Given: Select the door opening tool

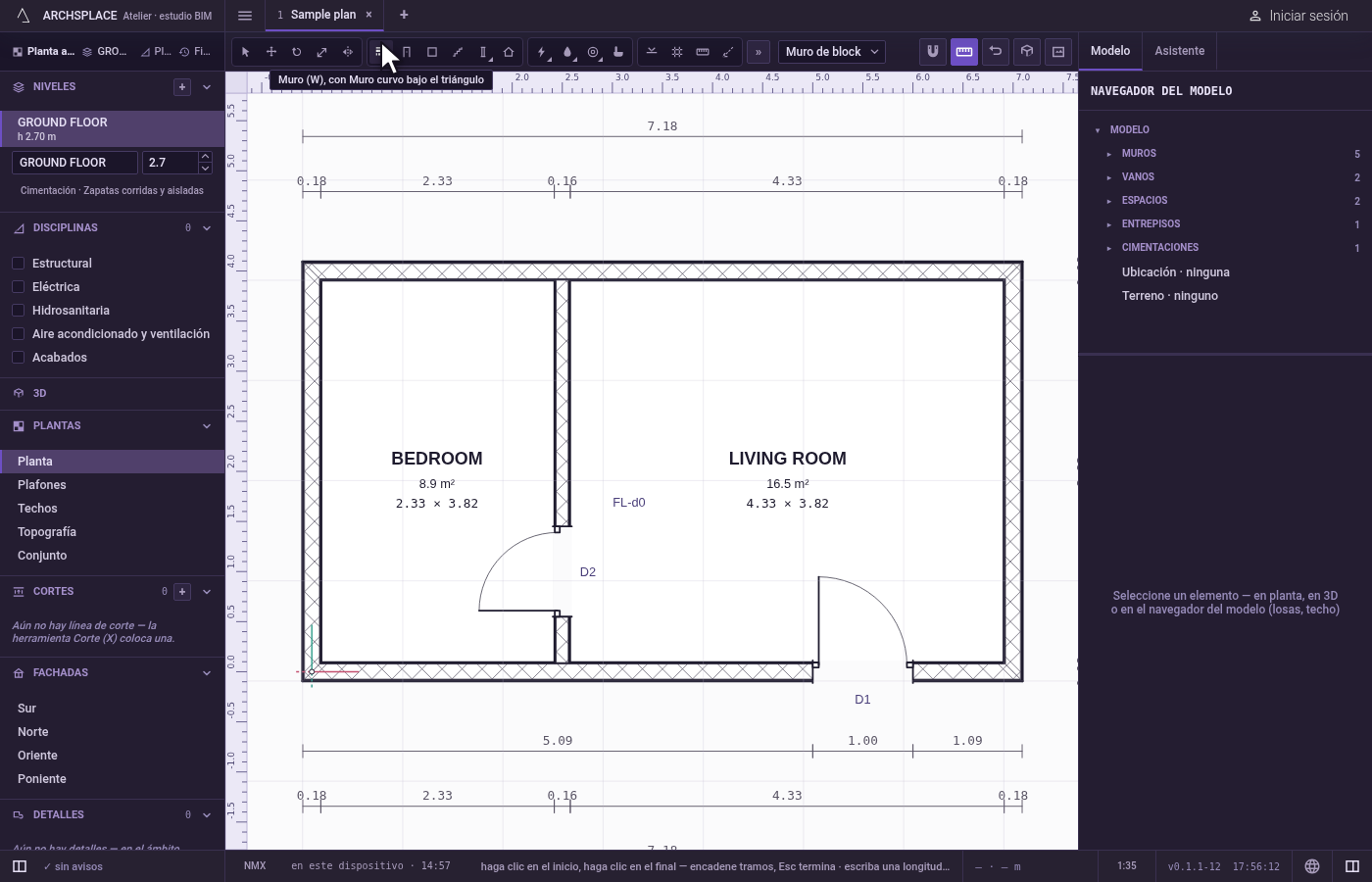Looking at the screenshot, I should pyautogui.click(x=406, y=52).
